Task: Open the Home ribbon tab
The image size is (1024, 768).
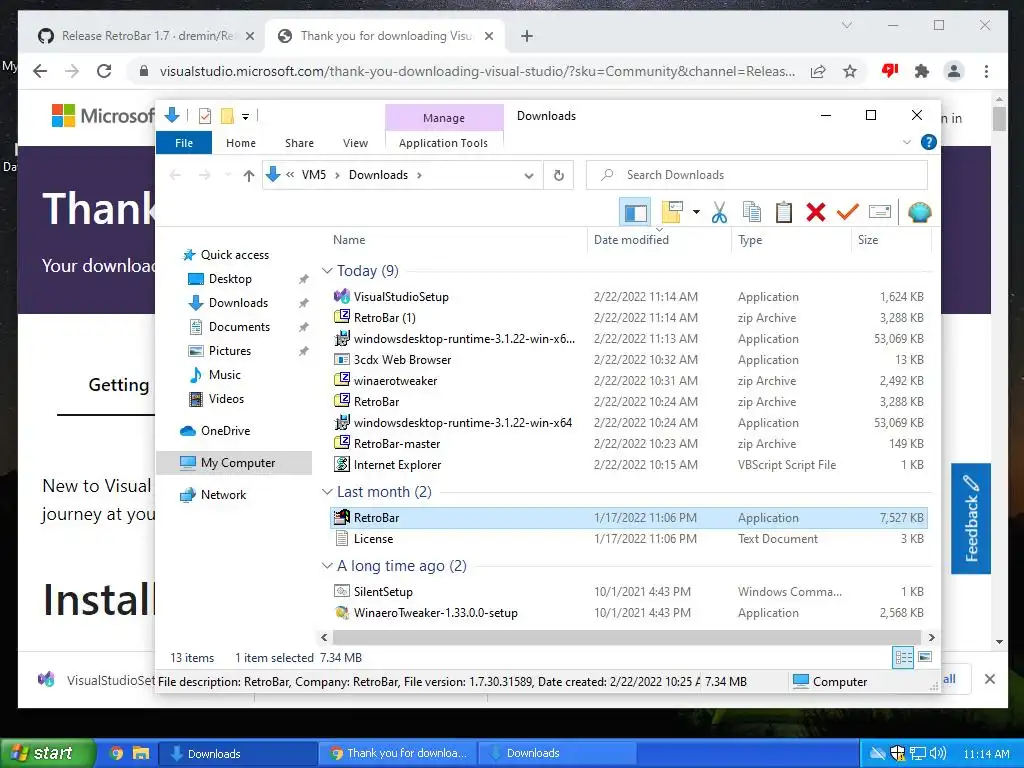Action: [241, 143]
